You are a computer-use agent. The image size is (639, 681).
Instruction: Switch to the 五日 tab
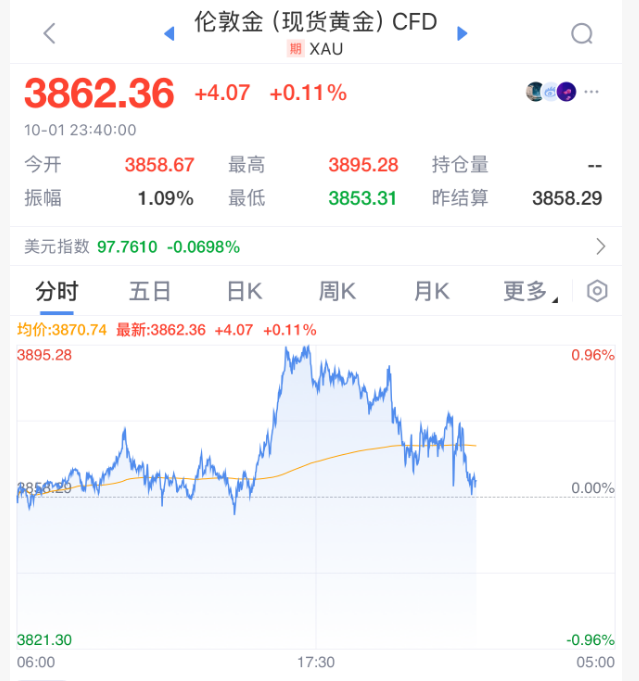point(150,291)
